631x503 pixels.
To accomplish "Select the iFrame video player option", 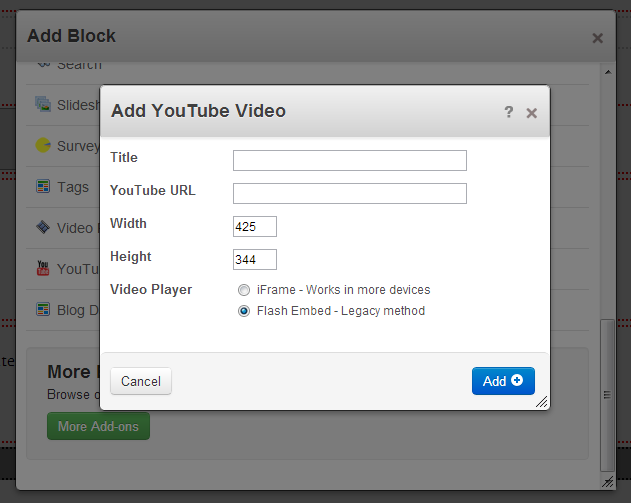I will point(244,290).
